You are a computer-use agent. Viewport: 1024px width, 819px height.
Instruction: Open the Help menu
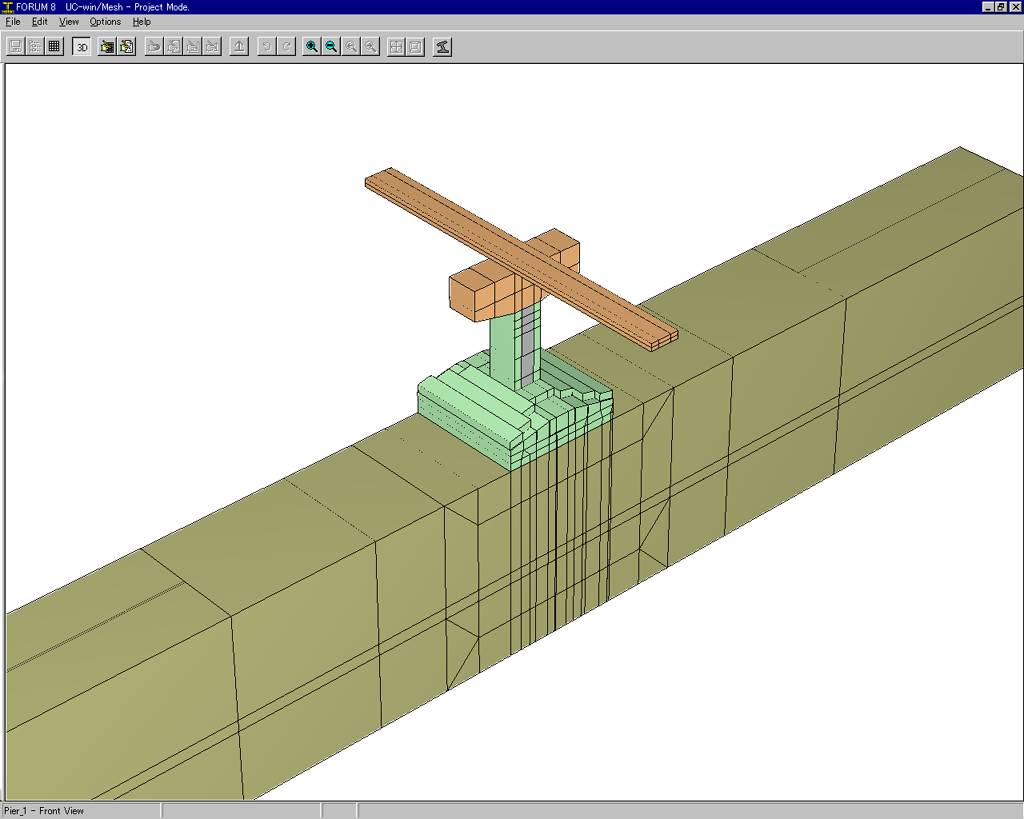point(141,21)
